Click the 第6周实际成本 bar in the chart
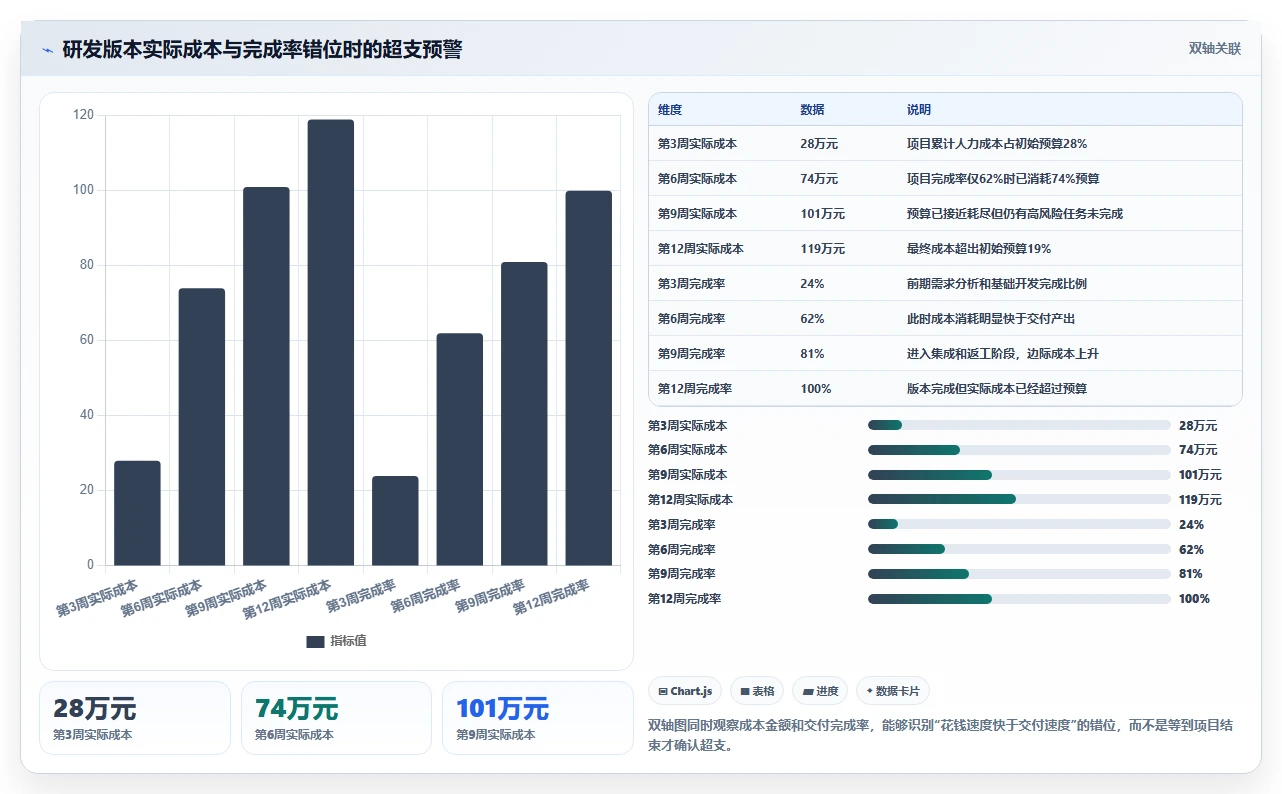The width and height of the screenshot is (1282, 794). [x=202, y=427]
